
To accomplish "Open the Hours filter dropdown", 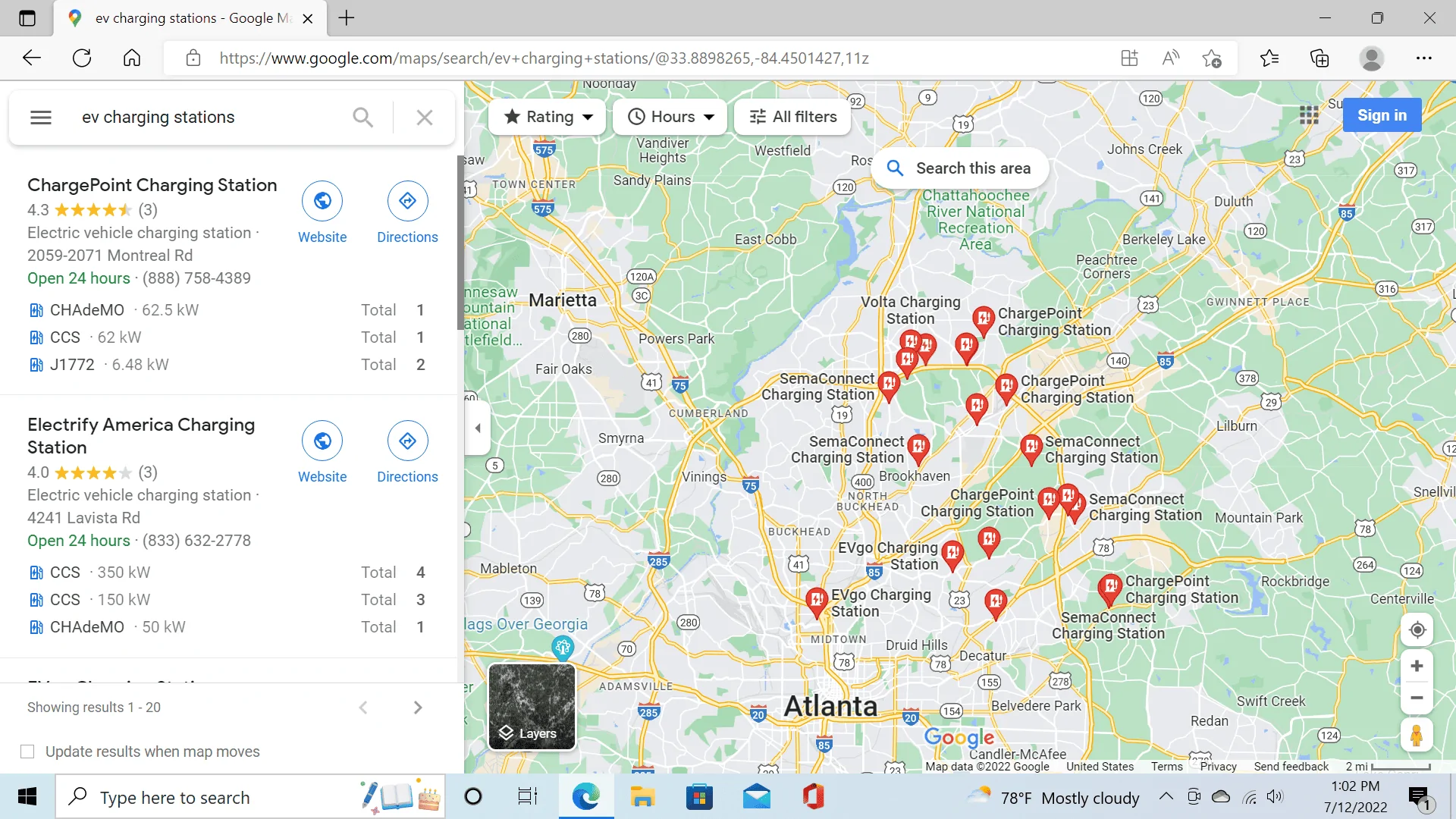I will pos(670,117).
